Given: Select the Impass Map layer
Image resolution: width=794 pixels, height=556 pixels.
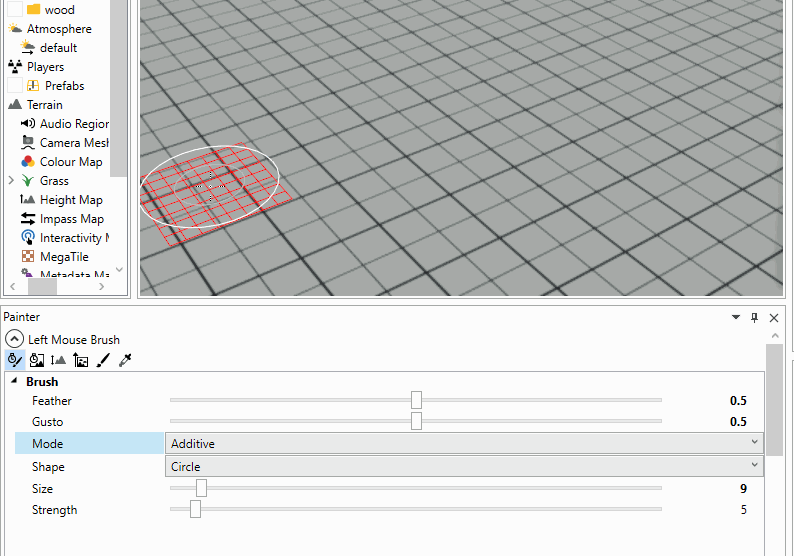Looking at the screenshot, I should tap(72, 219).
